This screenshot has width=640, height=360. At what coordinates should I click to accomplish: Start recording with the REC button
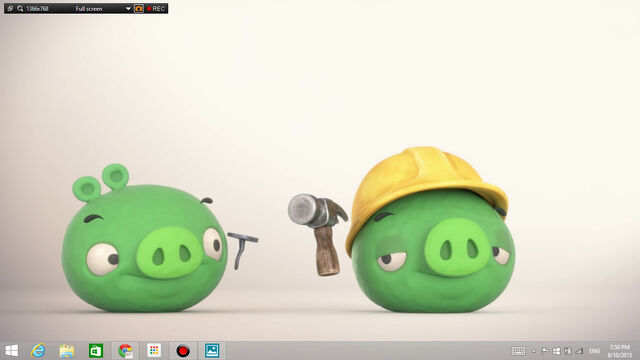click(156, 9)
